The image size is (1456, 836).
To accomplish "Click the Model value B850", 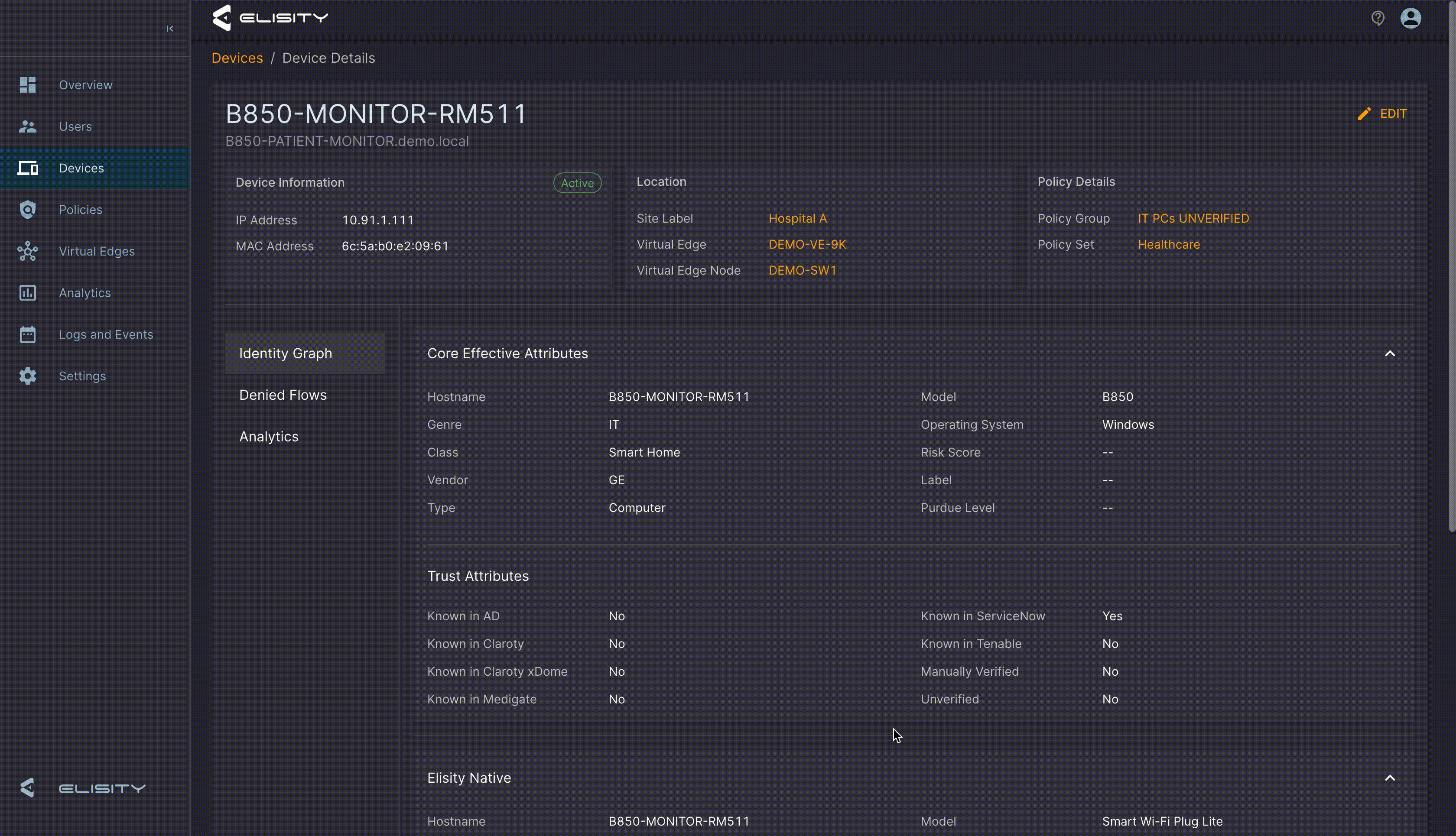I will (1117, 397).
